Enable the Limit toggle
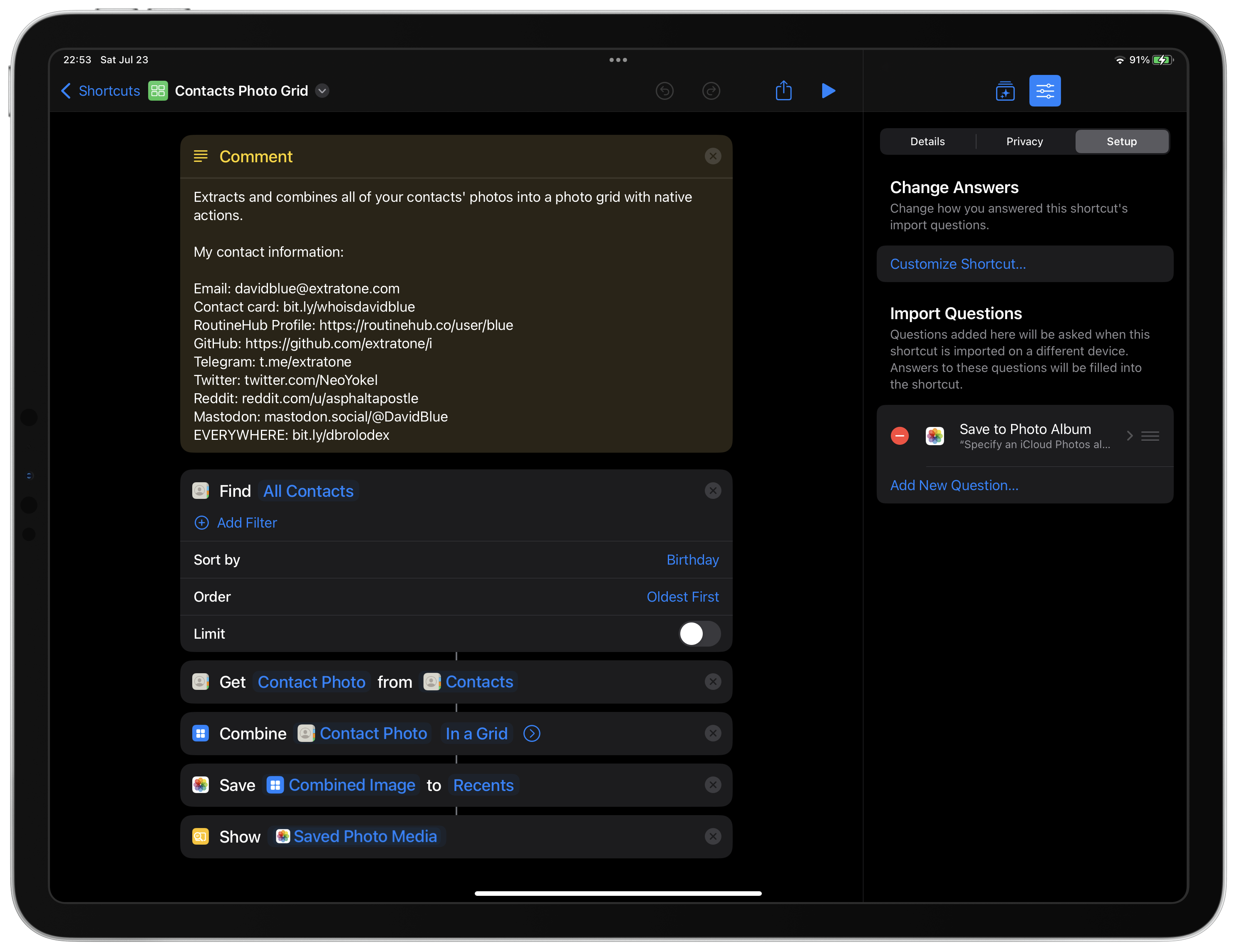1237x952 pixels. click(x=699, y=634)
